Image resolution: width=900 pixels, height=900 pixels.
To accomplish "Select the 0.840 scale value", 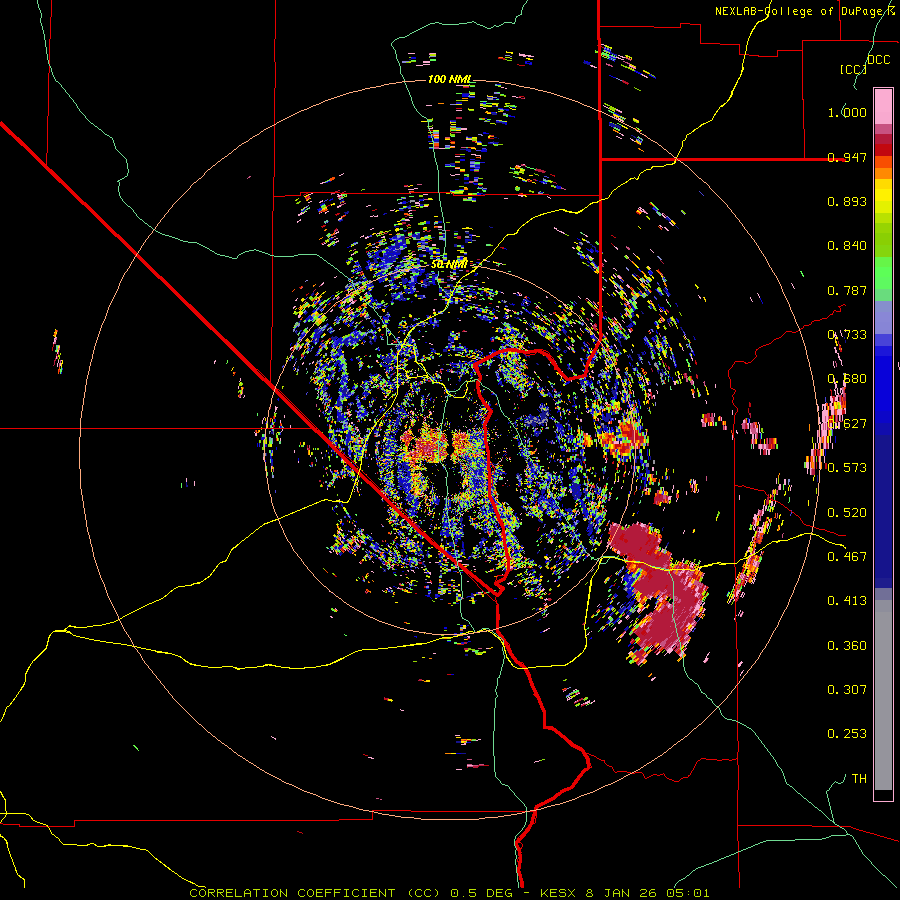I will click(x=847, y=246).
